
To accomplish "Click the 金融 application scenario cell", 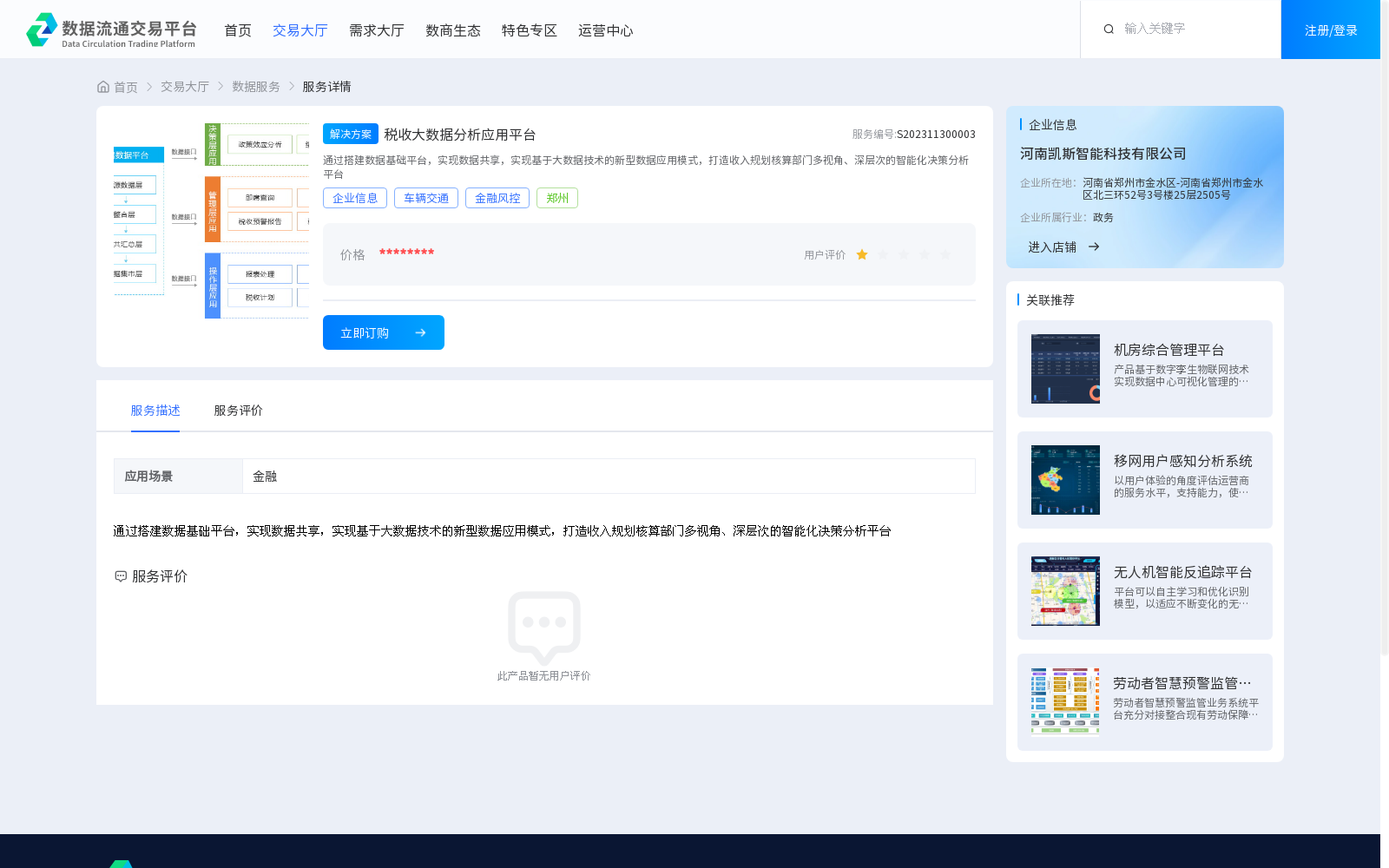I will 609,476.
